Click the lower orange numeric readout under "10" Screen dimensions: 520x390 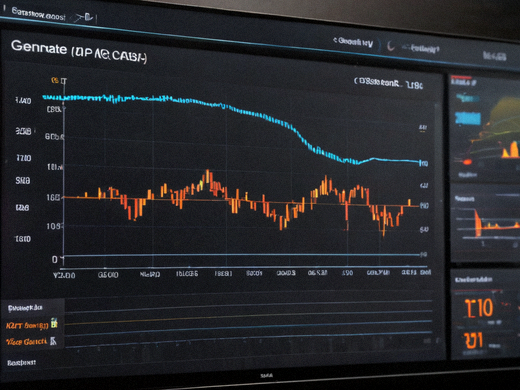tap(474, 341)
